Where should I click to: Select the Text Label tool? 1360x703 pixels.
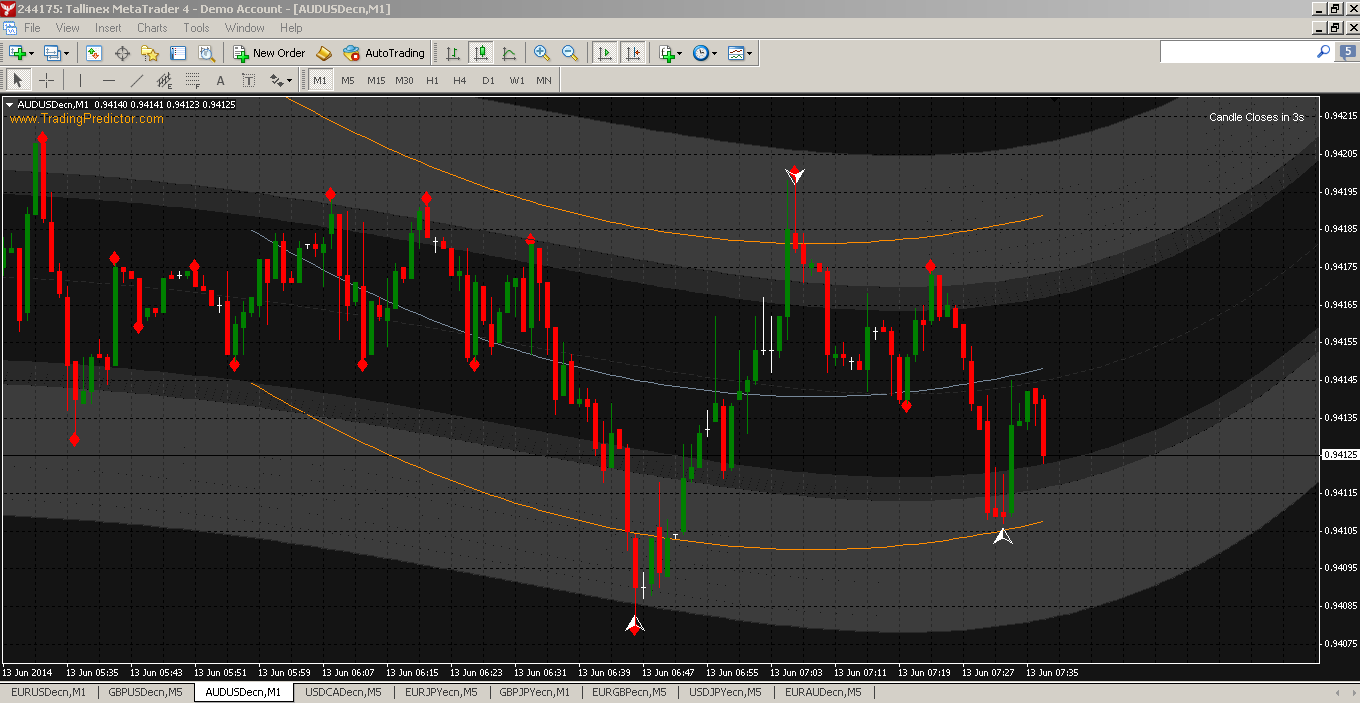pos(220,80)
